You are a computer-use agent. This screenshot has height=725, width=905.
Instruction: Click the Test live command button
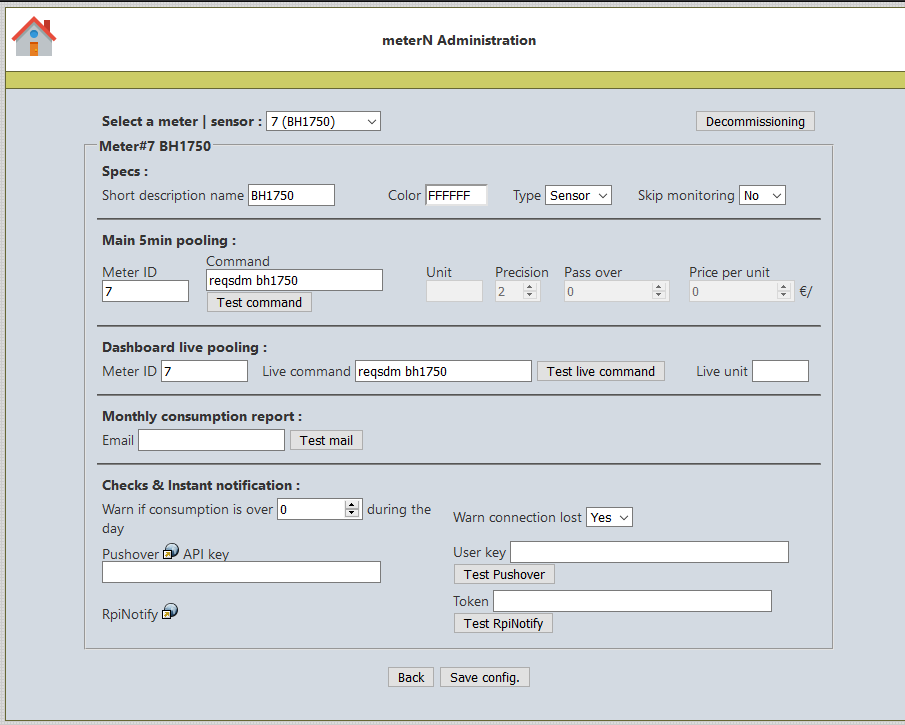(601, 371)
